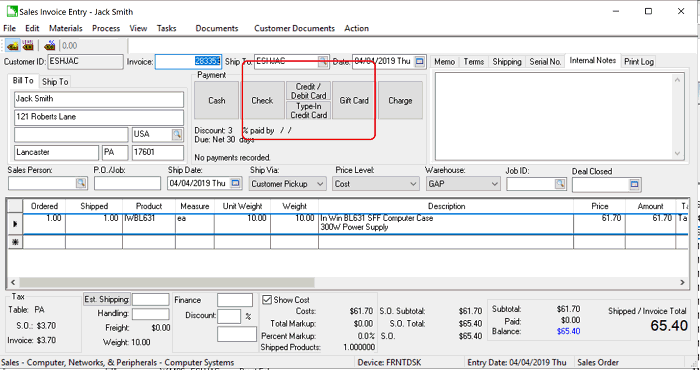This screenshot has height=370, width=700.
Task: Select the row marker arrow for IWBL631
Action: (15, 224)
